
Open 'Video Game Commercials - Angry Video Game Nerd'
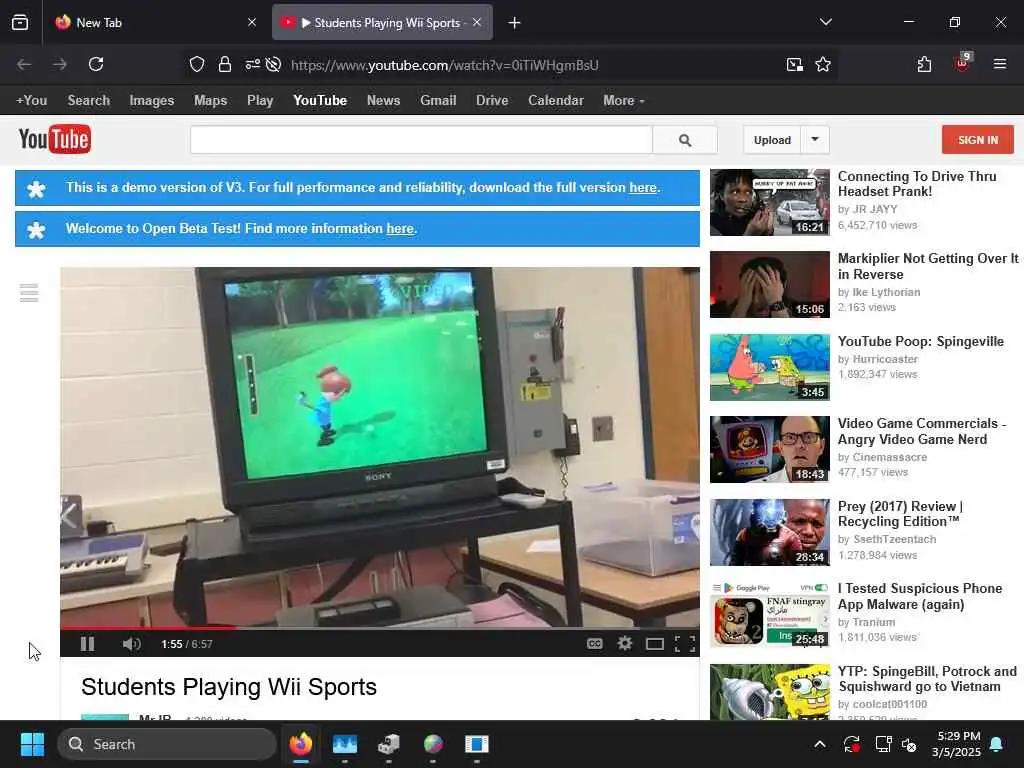pyautogui.click(x=922, y=431)
